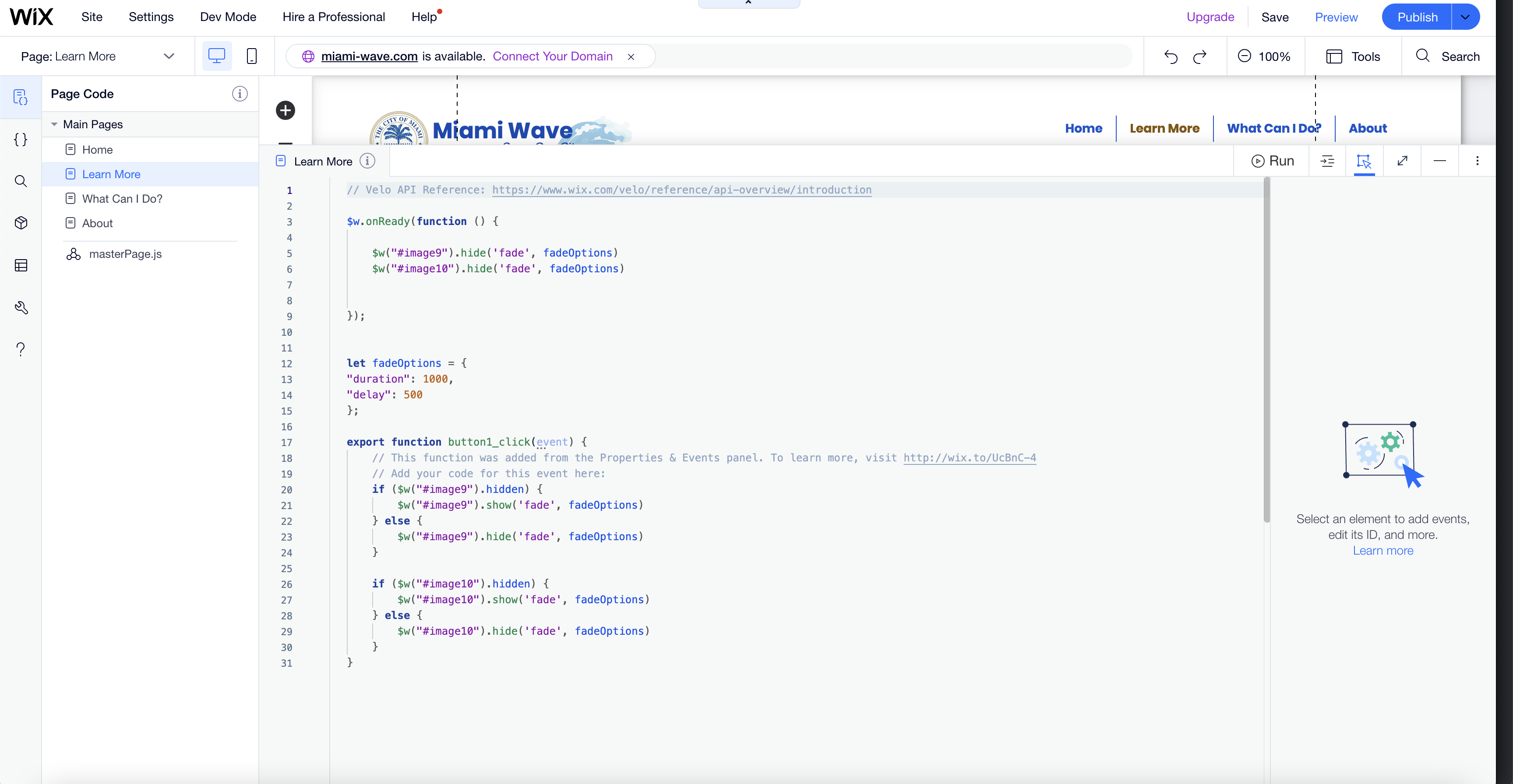The image size is (1513, 784).
Task: Open the Databases table icon
Action: click(x=21, y=265)
